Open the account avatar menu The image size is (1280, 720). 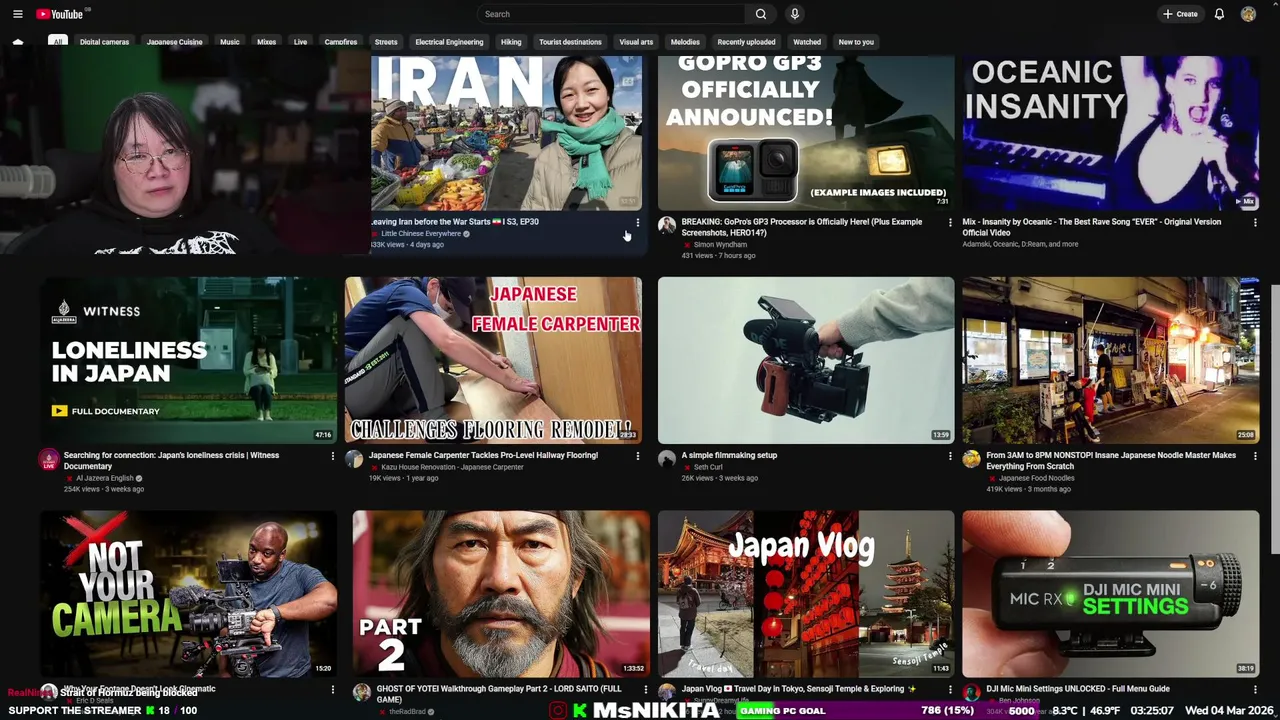click(1248, 14)
